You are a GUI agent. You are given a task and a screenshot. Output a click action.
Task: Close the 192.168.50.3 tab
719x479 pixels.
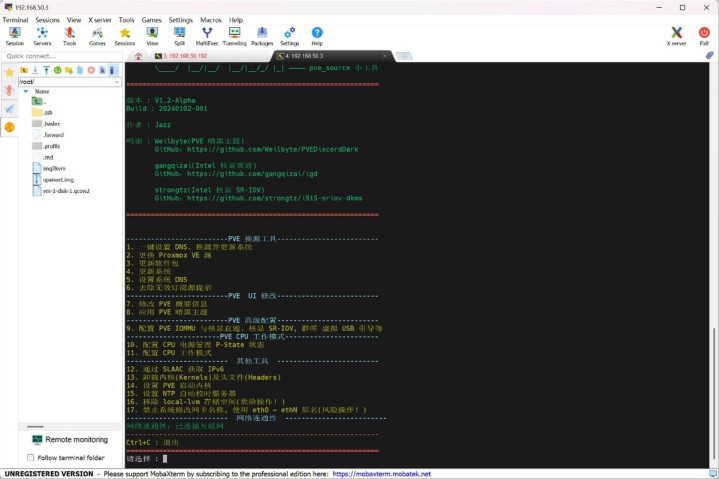point(385,56)
